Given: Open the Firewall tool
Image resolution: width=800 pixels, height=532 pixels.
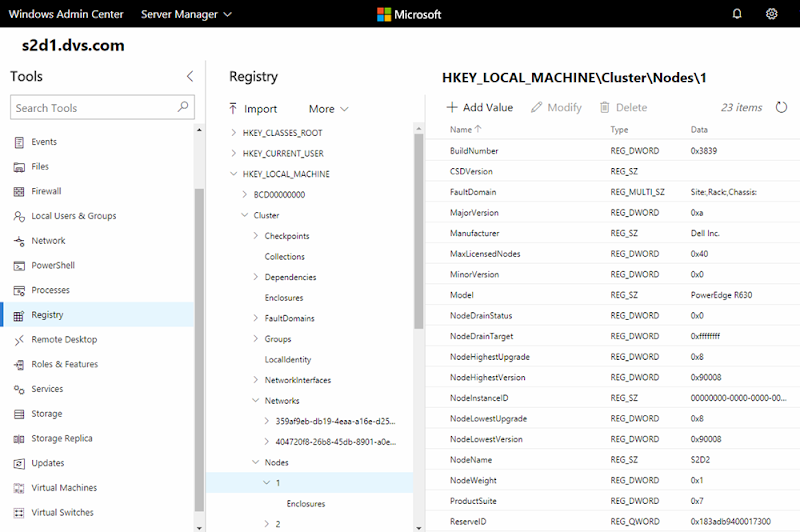Looking at the screenshot, I should click(98, 192).
